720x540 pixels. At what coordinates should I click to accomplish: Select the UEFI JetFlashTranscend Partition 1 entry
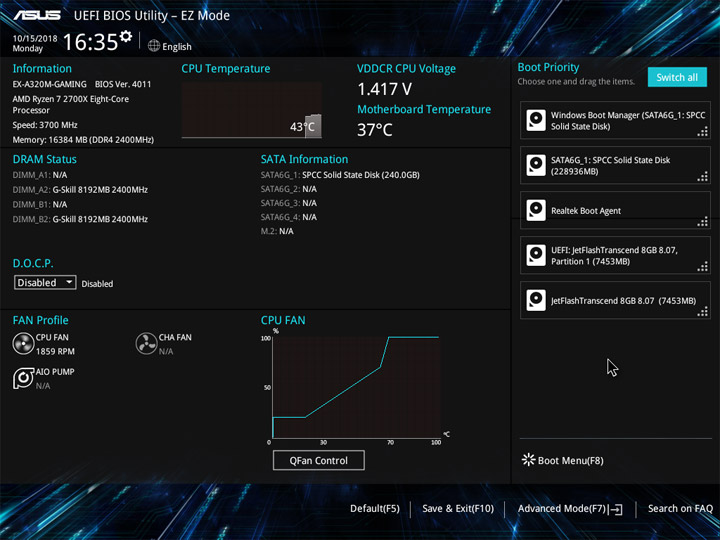pos(615,255)
